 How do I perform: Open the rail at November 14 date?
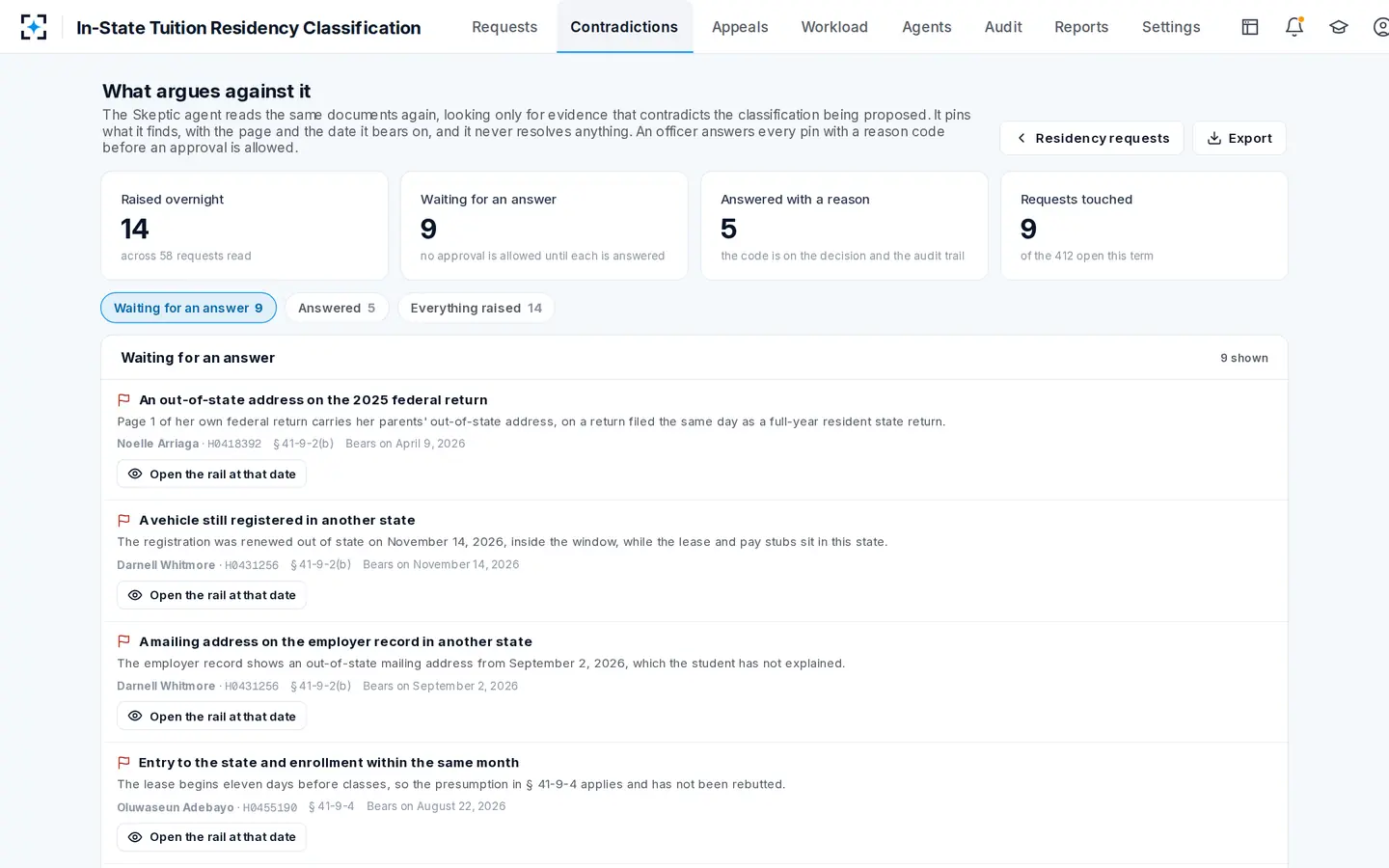pyautogui.click(x=211, y=595)
